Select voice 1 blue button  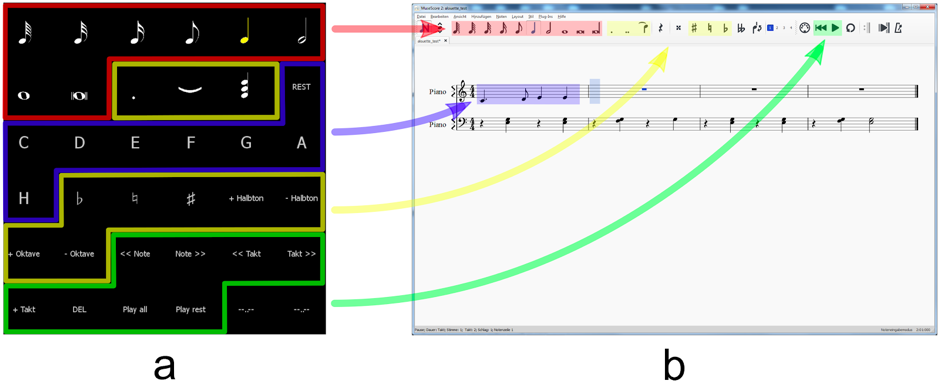pos(770,28)
